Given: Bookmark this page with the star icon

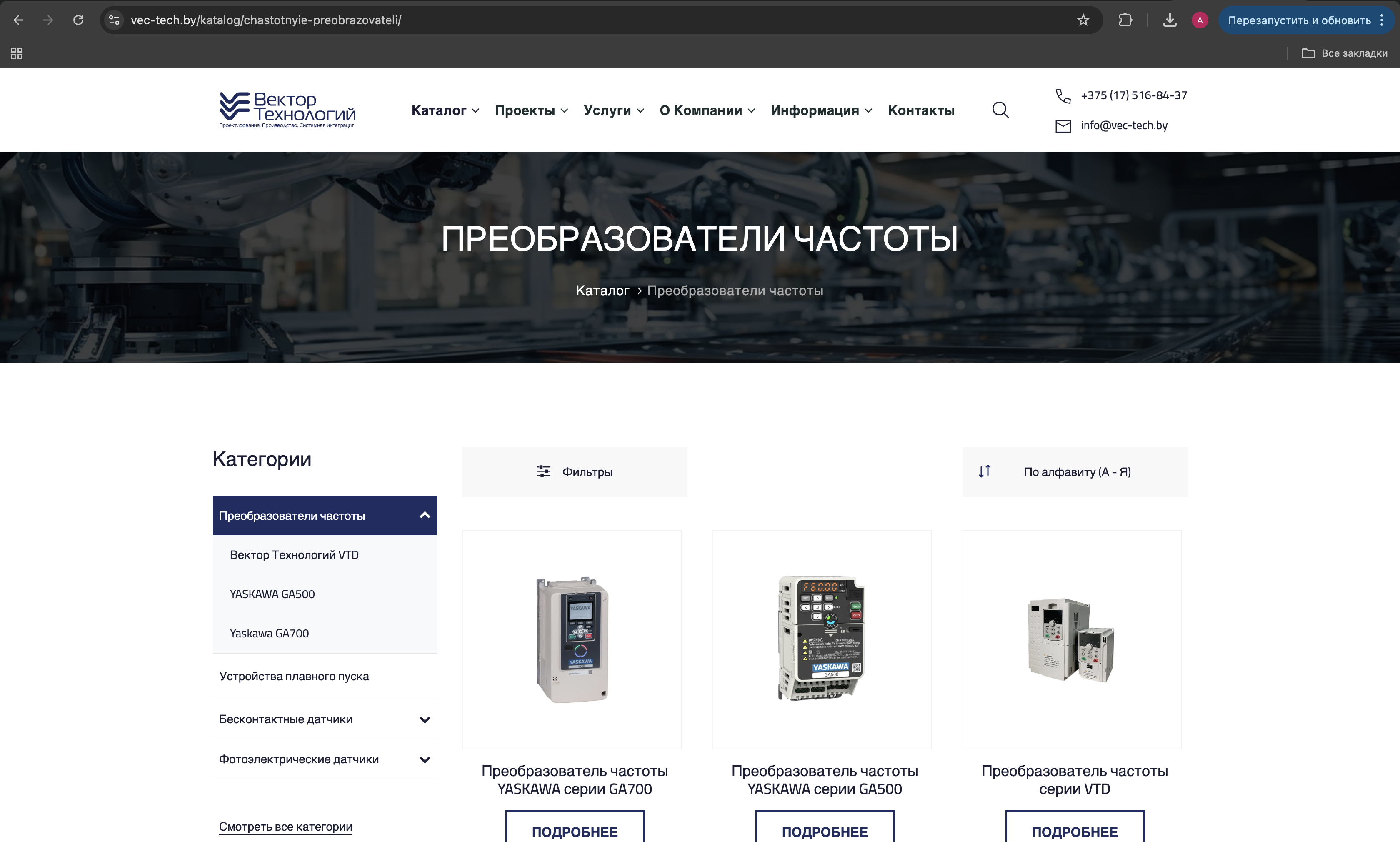Looking at the screenshot, I should (x=1083, y=20).
